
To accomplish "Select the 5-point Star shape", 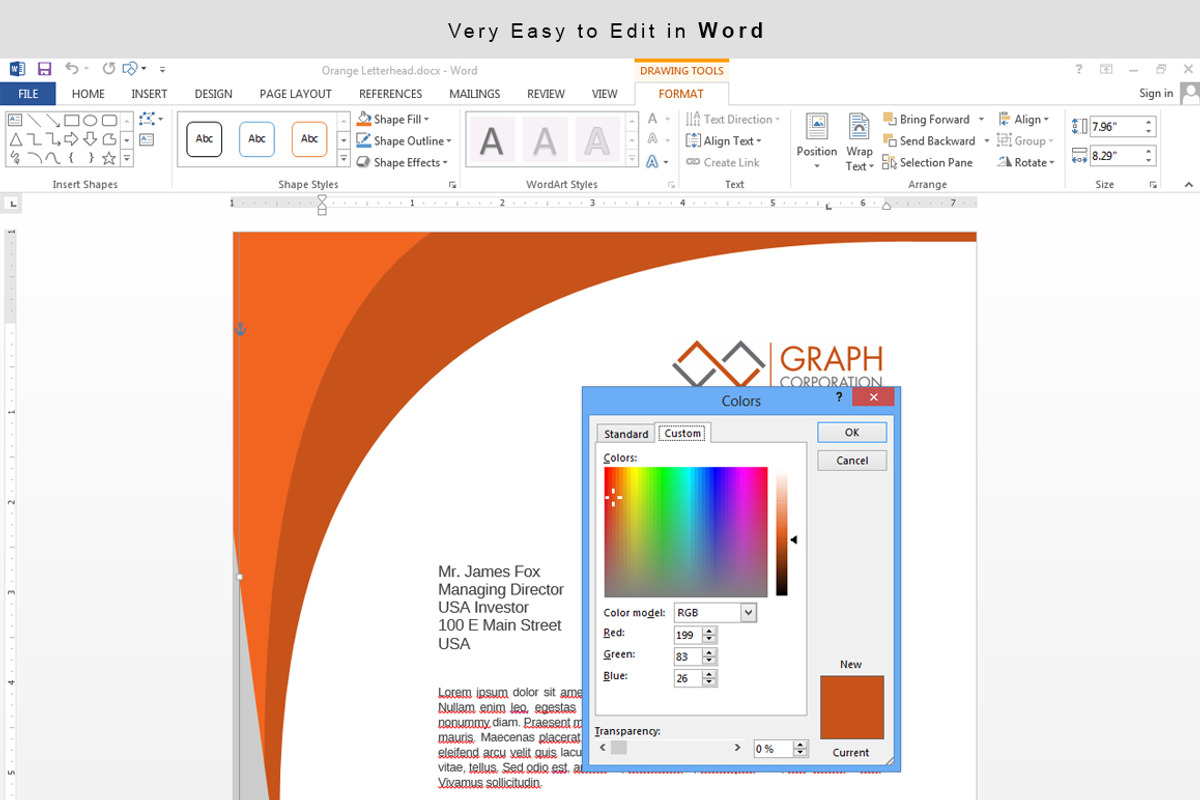I will click(x=109, y=158).
